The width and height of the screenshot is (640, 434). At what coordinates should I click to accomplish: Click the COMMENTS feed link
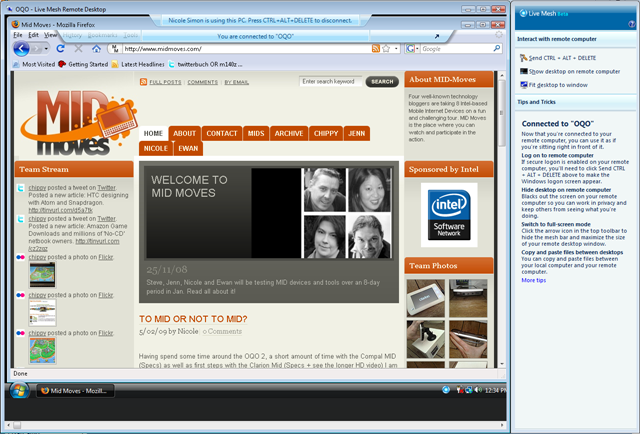[202, 82]
